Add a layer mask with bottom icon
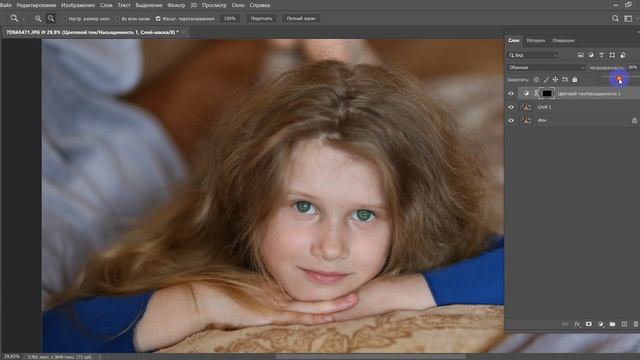 click(589, 324)
